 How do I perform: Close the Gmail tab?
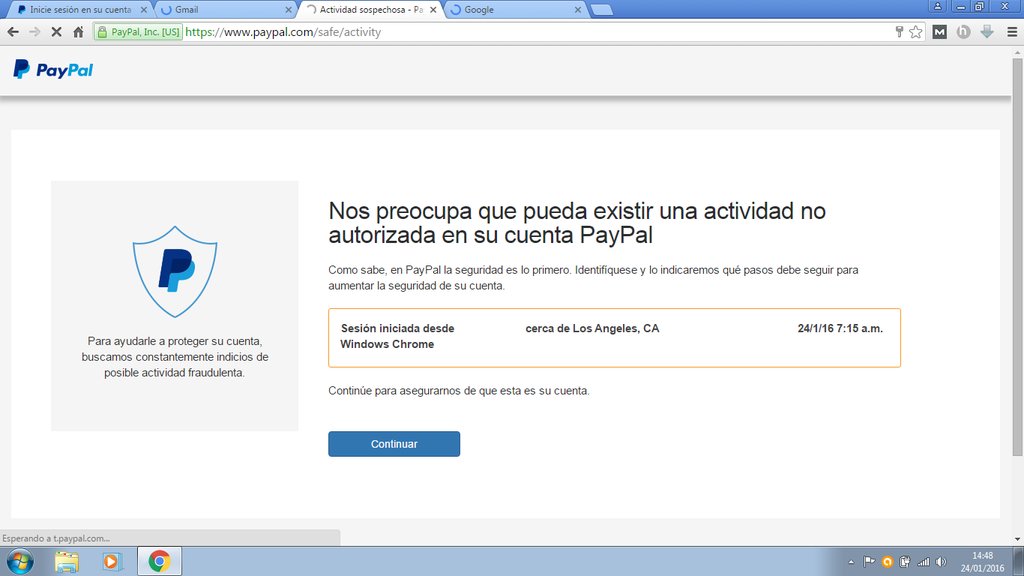point(289,10)
